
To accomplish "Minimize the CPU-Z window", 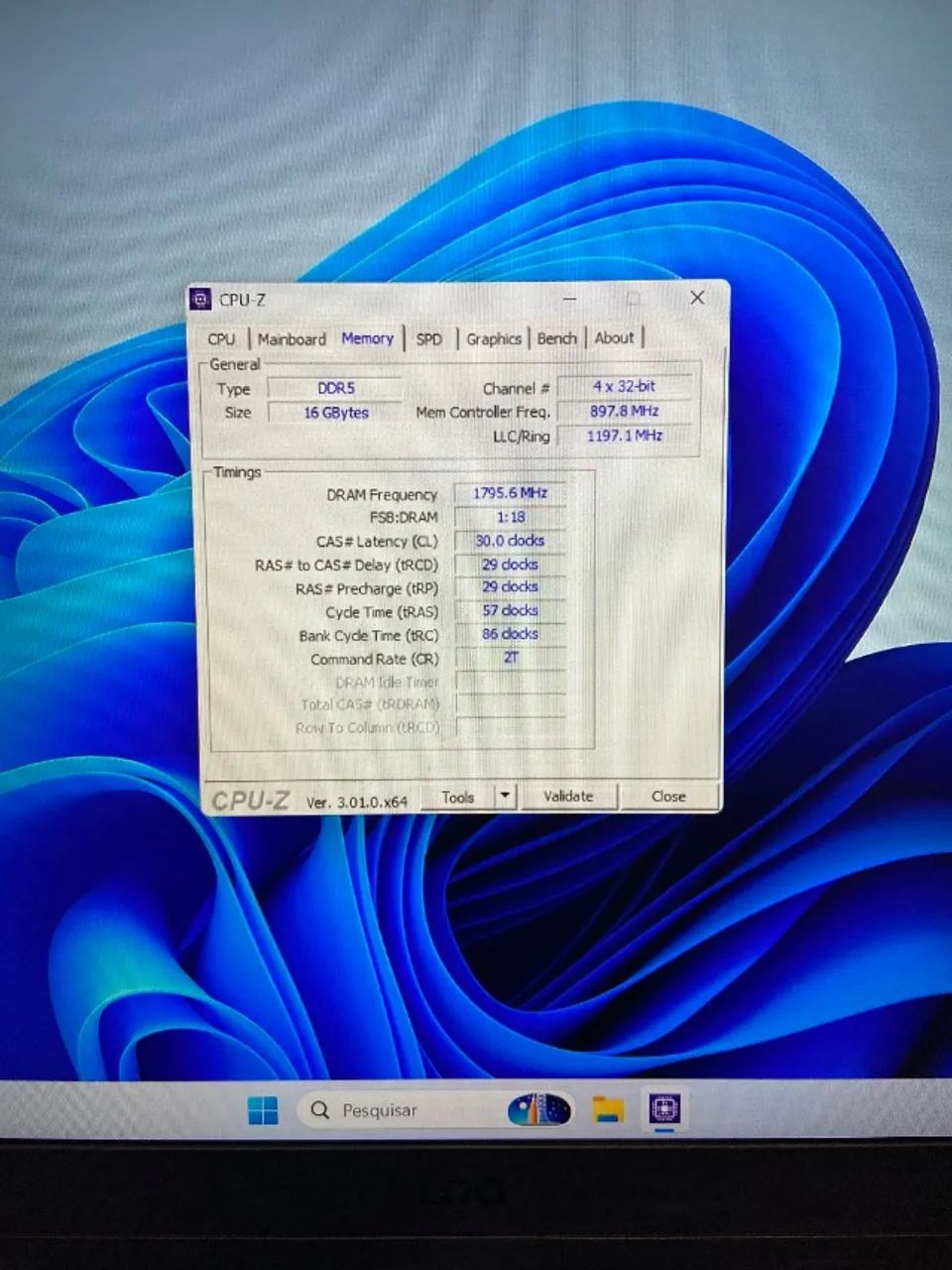I will pyautogui.click(x=570, y=298).
